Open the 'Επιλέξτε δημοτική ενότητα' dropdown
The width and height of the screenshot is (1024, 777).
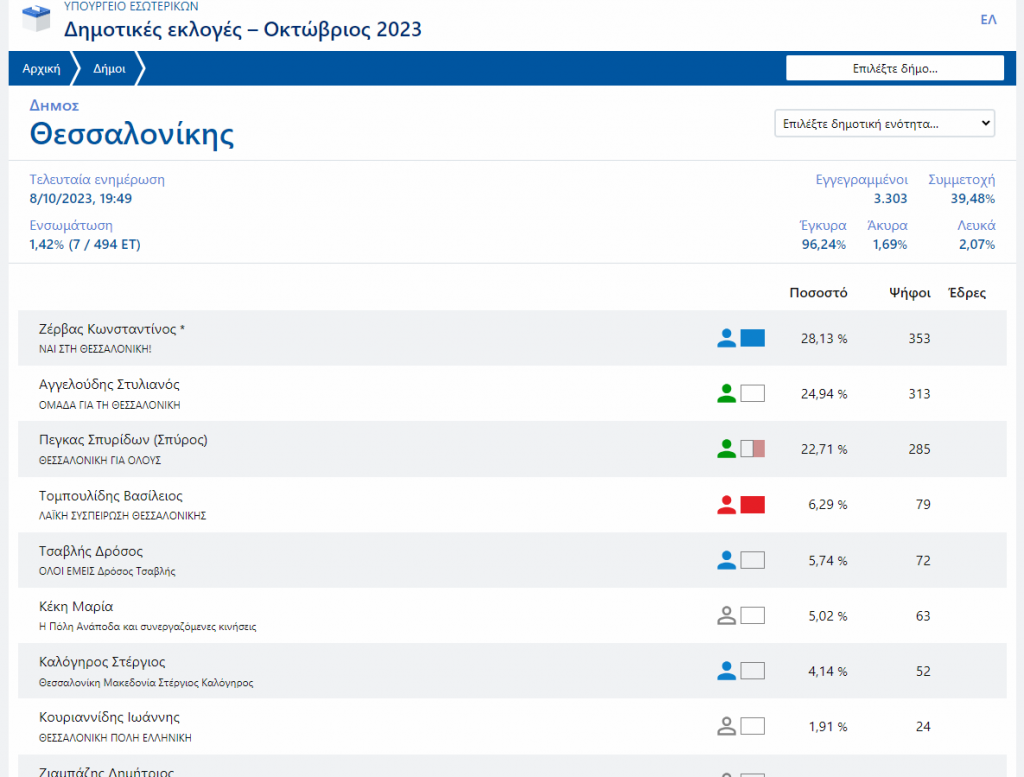point(884,123)
